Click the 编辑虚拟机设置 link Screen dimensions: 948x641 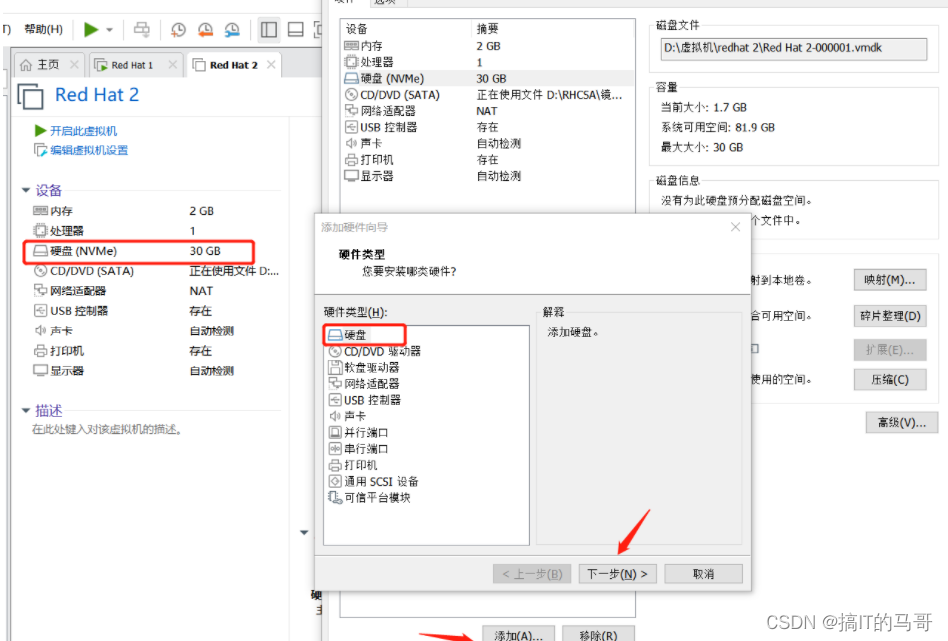tap(89, 150)
